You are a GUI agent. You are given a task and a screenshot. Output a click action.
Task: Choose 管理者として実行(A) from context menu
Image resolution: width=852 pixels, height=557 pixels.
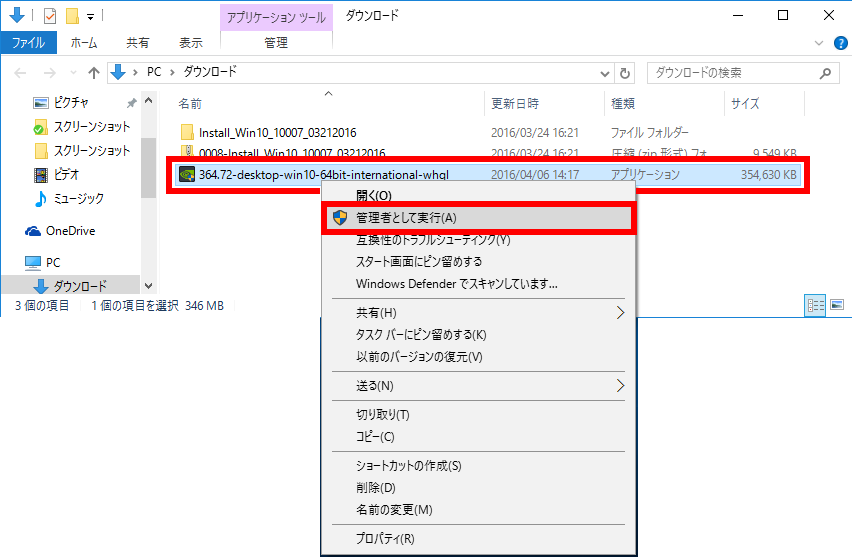click(406, 217)
